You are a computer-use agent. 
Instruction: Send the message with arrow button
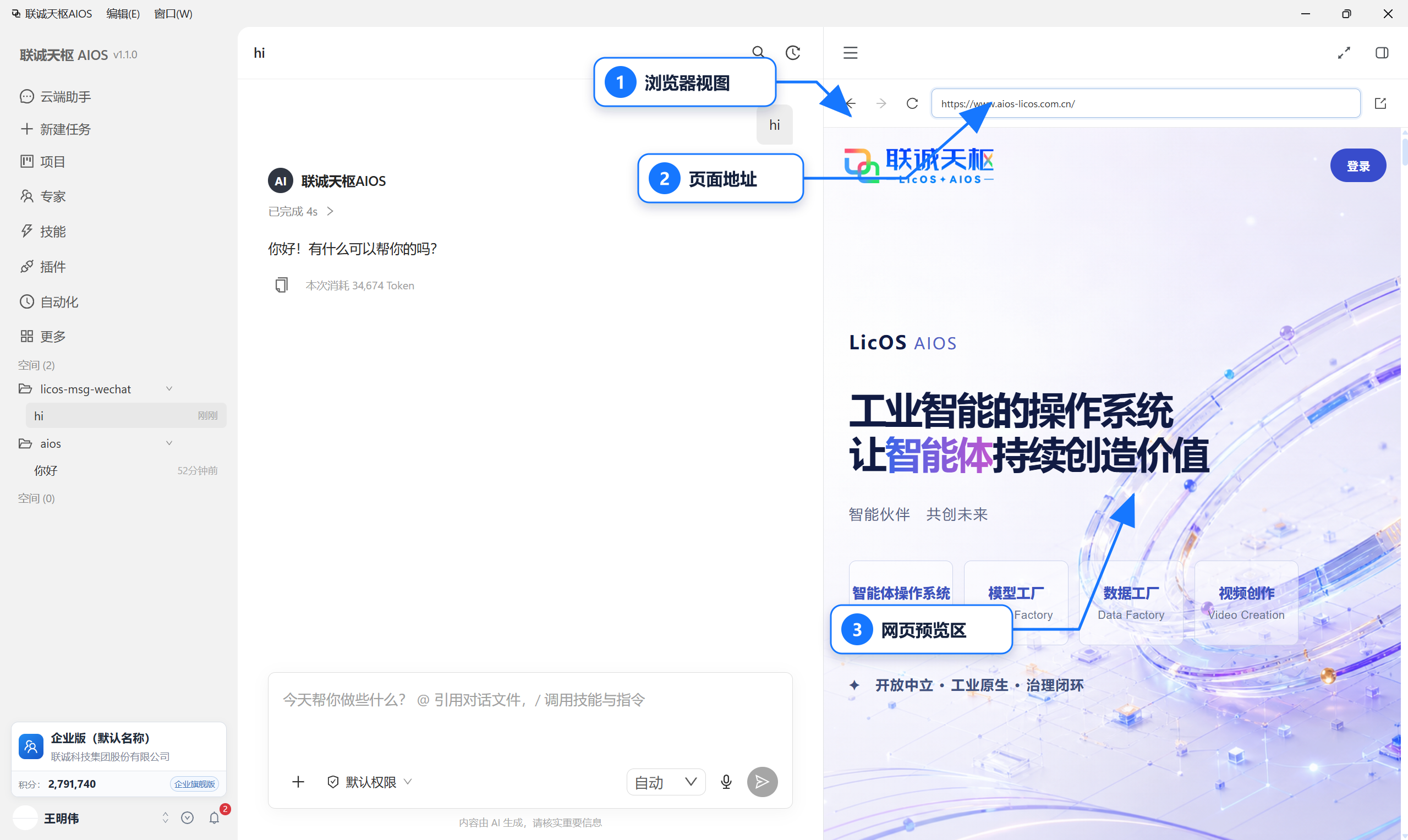point(762,782)
